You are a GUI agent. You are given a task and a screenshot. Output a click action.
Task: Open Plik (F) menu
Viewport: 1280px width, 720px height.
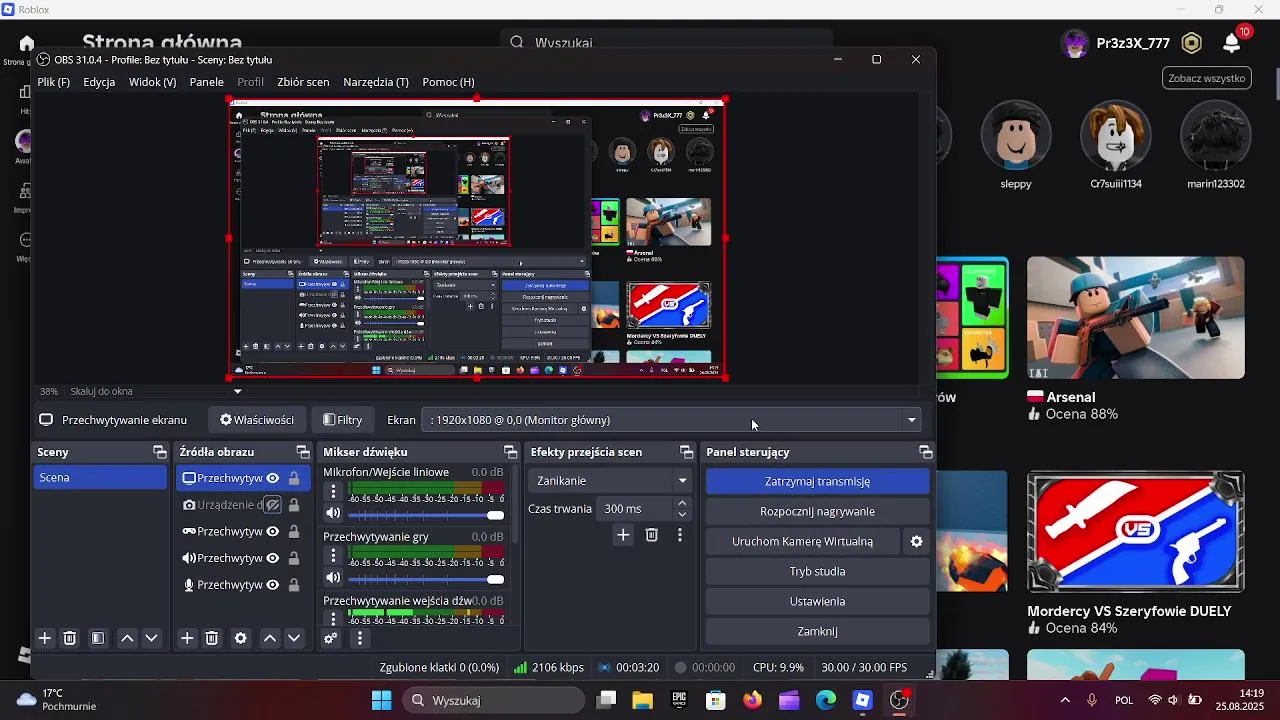pos(54,82)
